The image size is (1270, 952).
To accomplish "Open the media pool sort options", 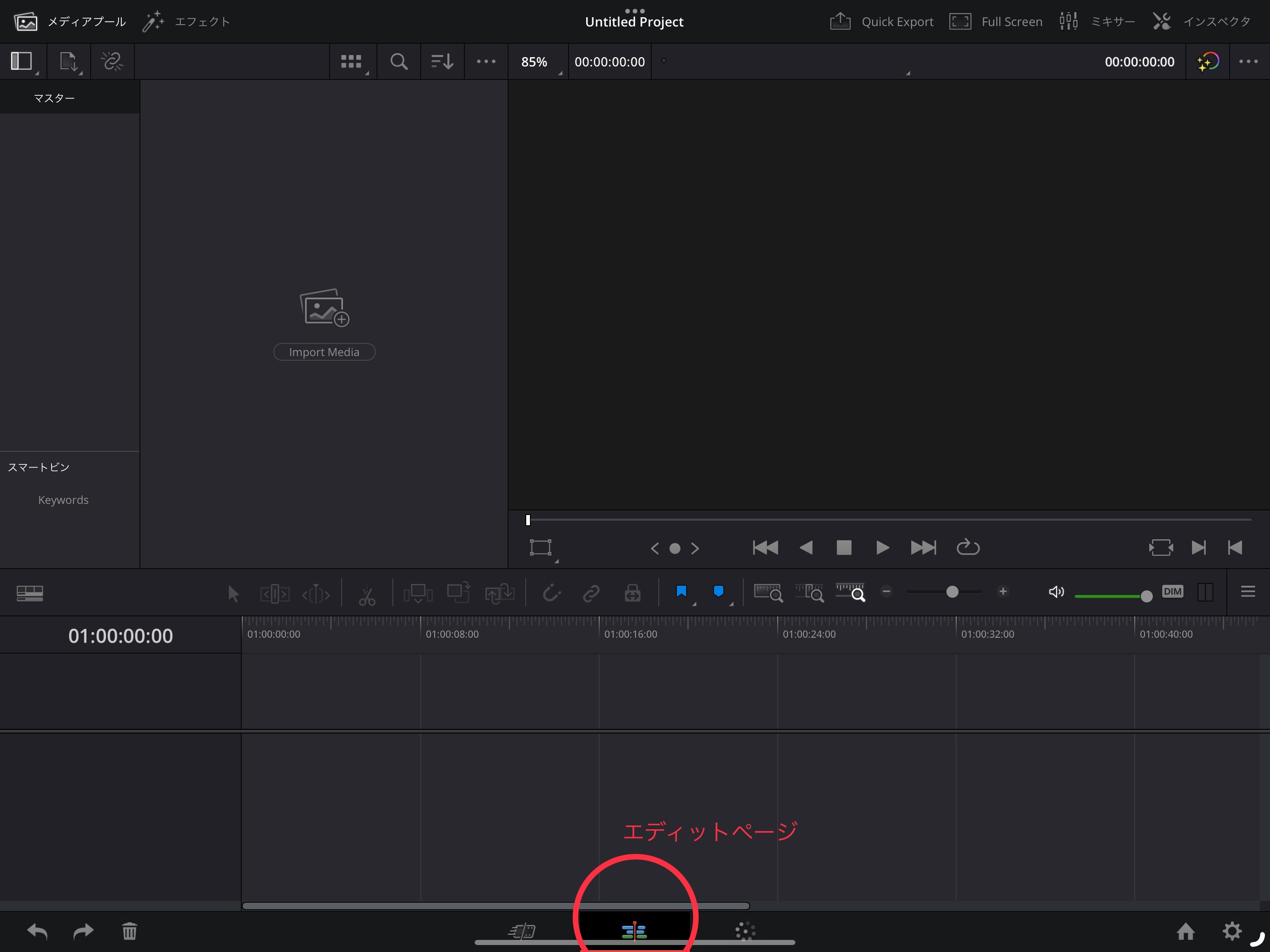I will (441, 61).
